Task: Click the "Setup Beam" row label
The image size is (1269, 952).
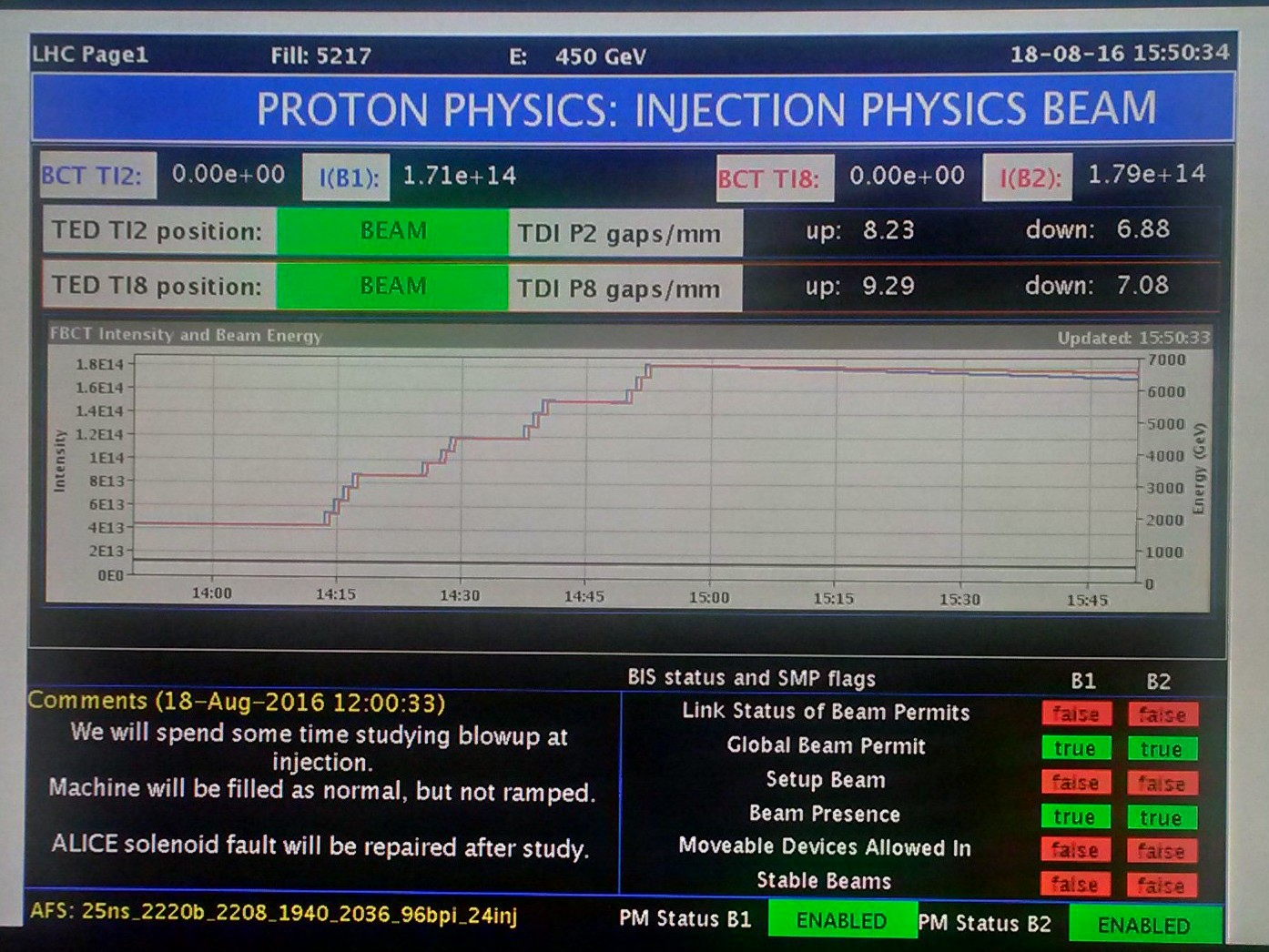Action: (826, 780)
